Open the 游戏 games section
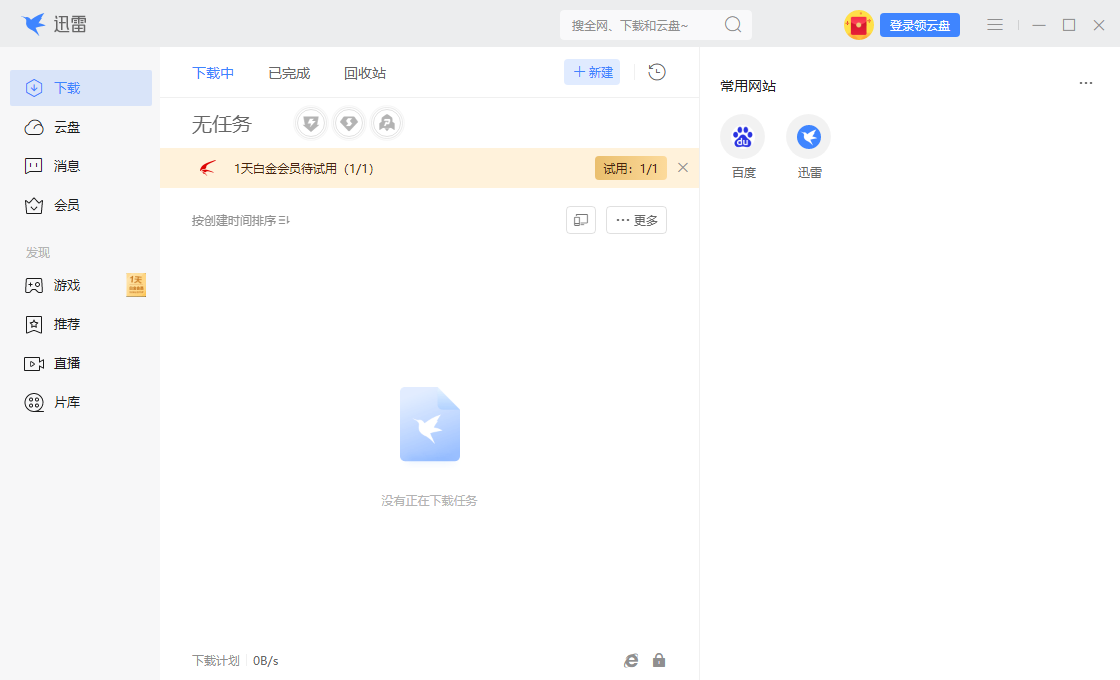Screen dimensions: 1120x680 (66, 285)
